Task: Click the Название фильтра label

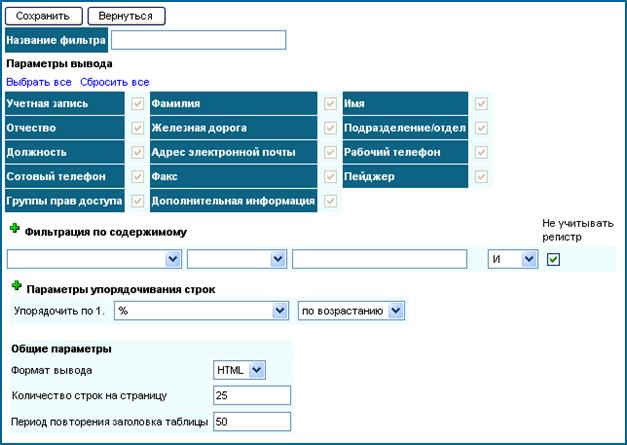Action: [56, 40]
